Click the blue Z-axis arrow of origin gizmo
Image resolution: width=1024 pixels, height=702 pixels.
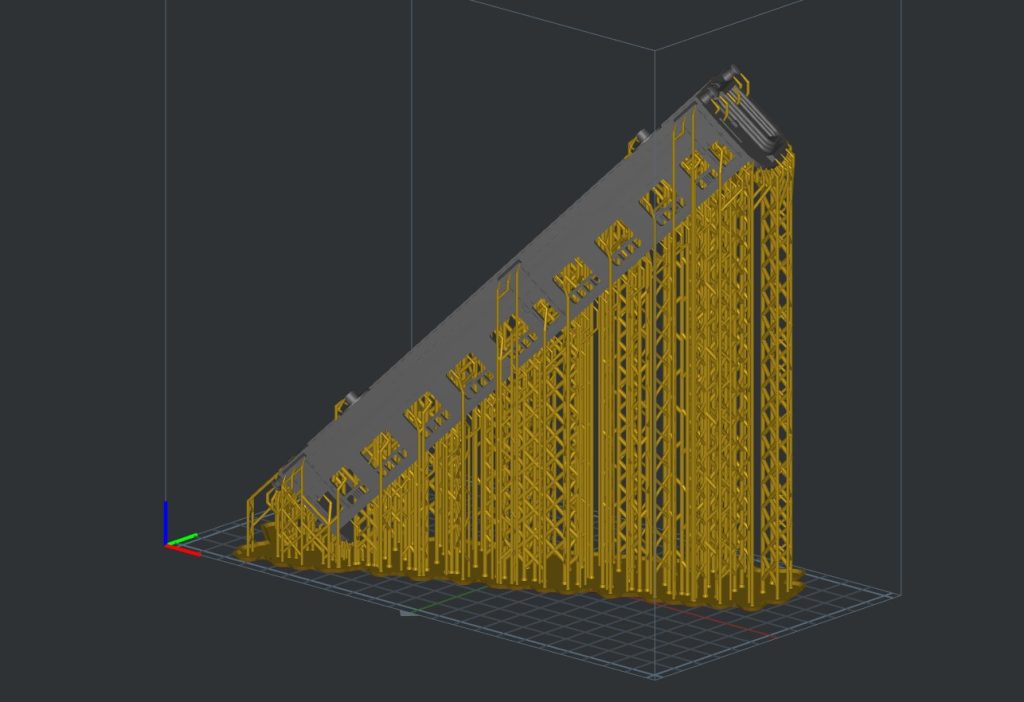tap(166, 520)
